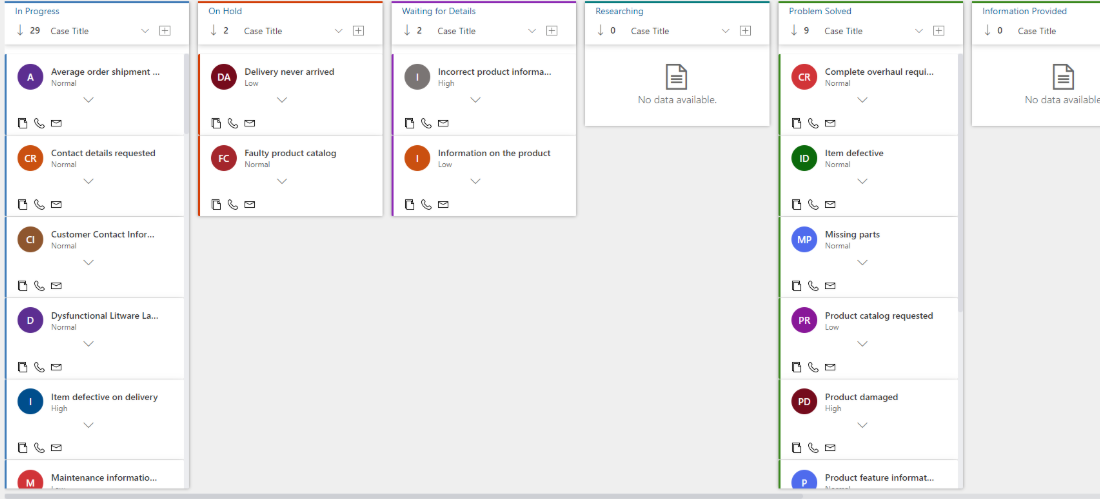
Task: Expand the Faulty product catalog card details
Action: [x=282, y=182]
